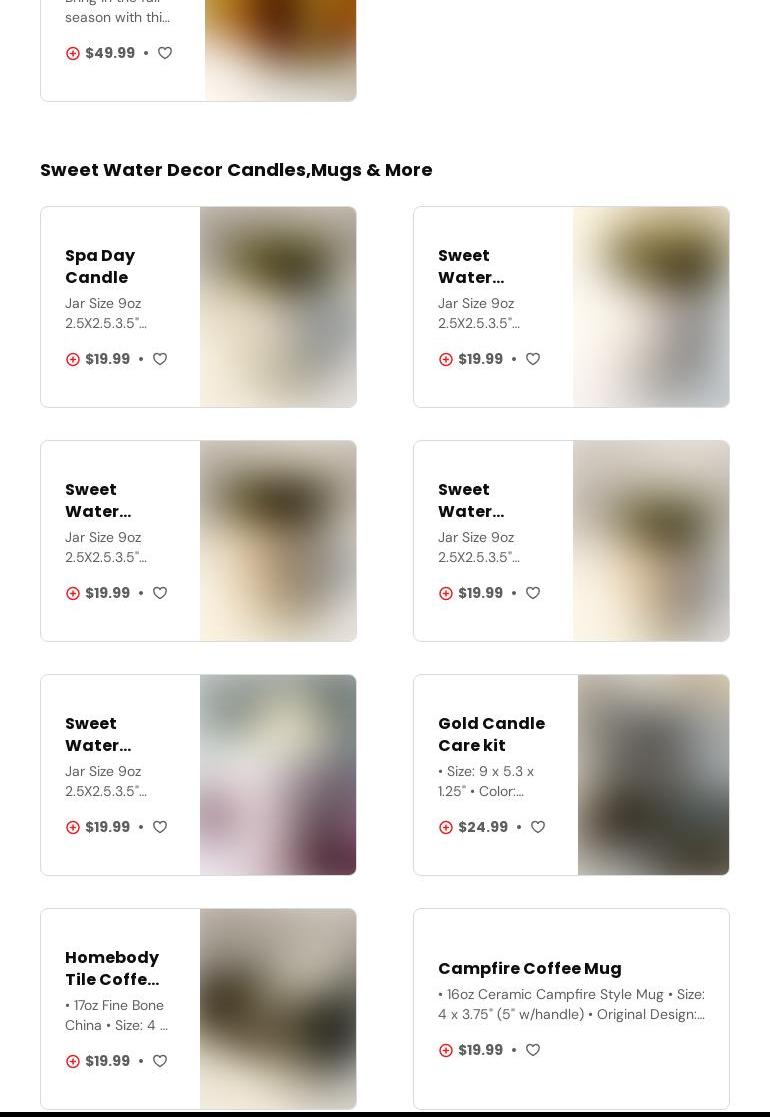Favorite the Spa Day Candle
The image size is (770, 1117).
coord(160,359)
